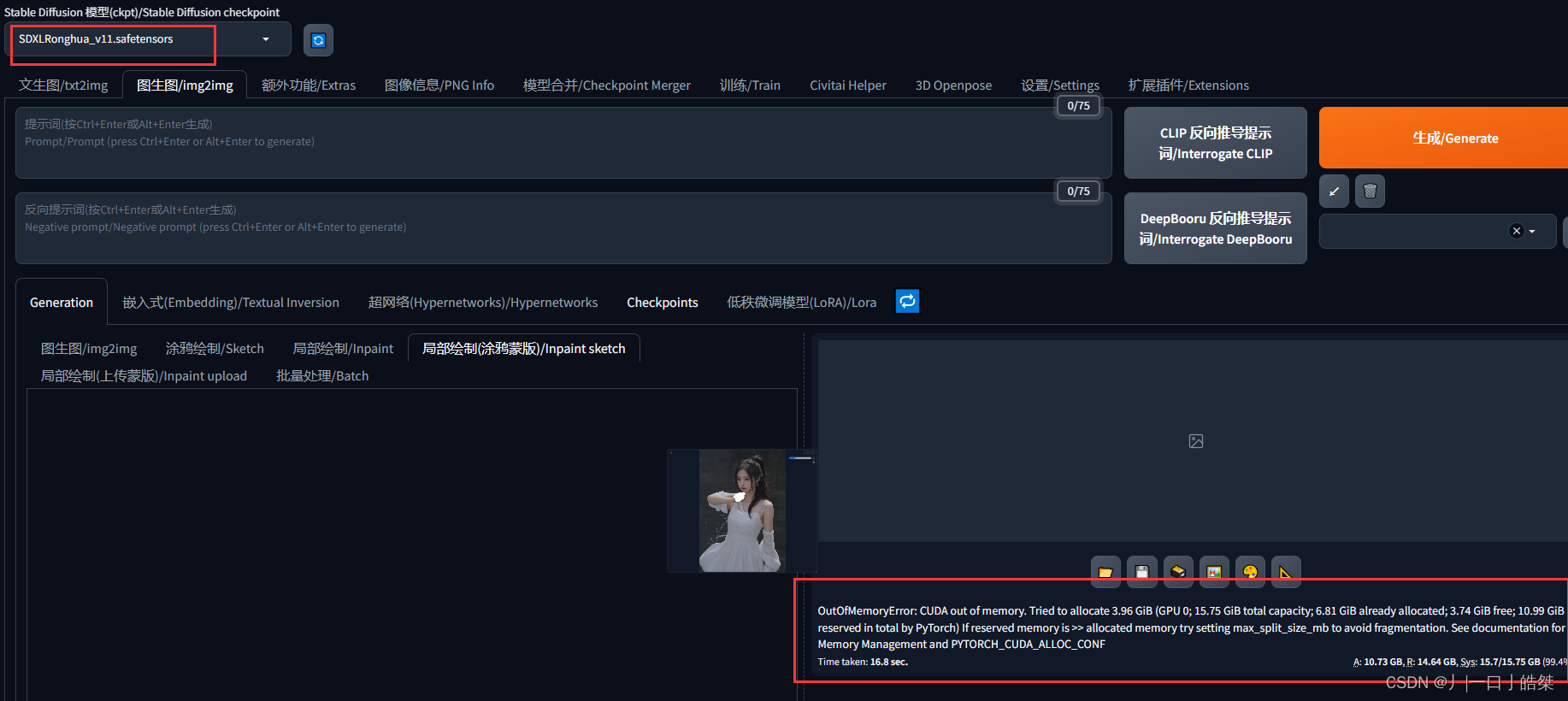
Task: Click the Interrogate CLIP button
Action: pyautogui.click(x=1215, y=143)
